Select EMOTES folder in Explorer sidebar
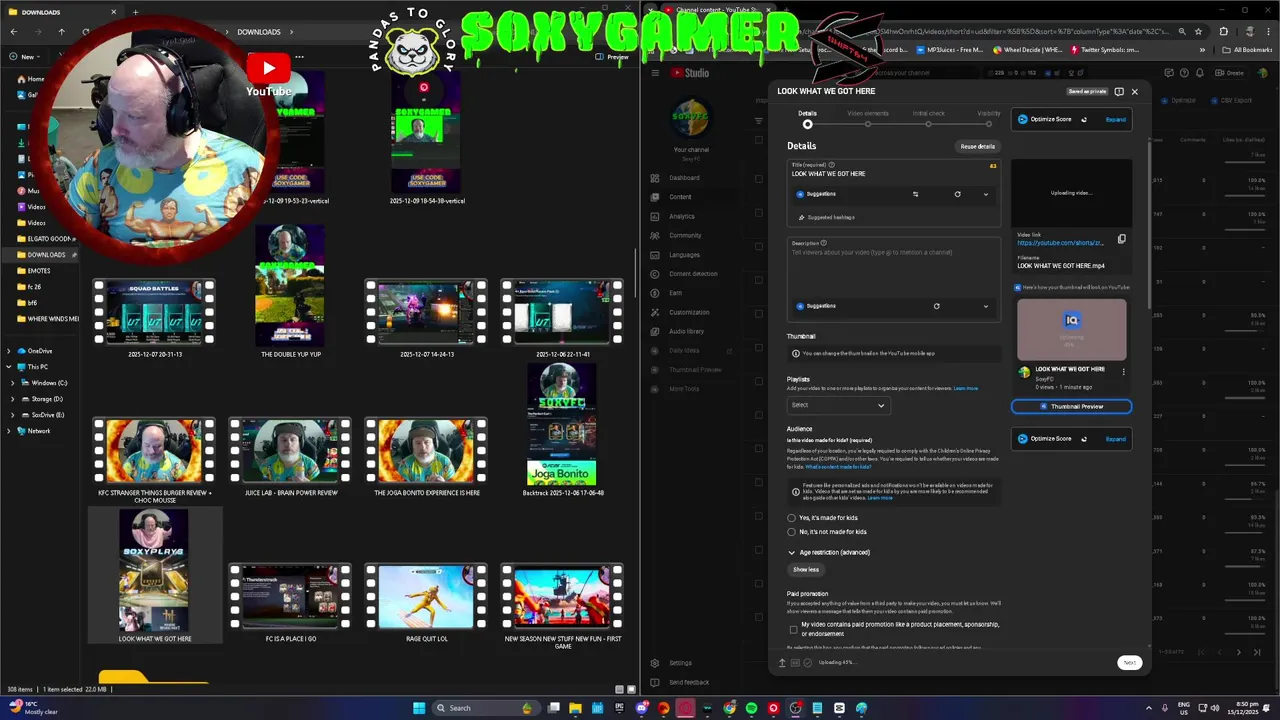This screenshot has width=1280, height=720. point(38,271)
